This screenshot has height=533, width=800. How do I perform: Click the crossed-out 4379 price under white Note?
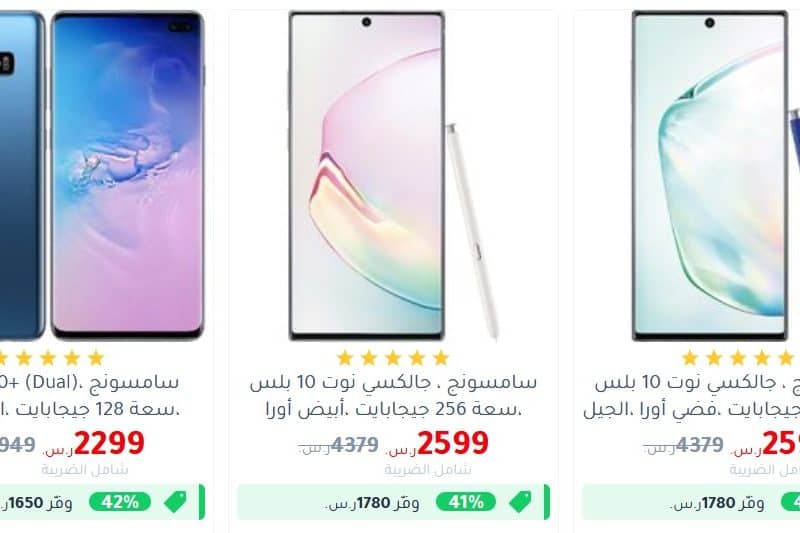(x=355, y=445)
